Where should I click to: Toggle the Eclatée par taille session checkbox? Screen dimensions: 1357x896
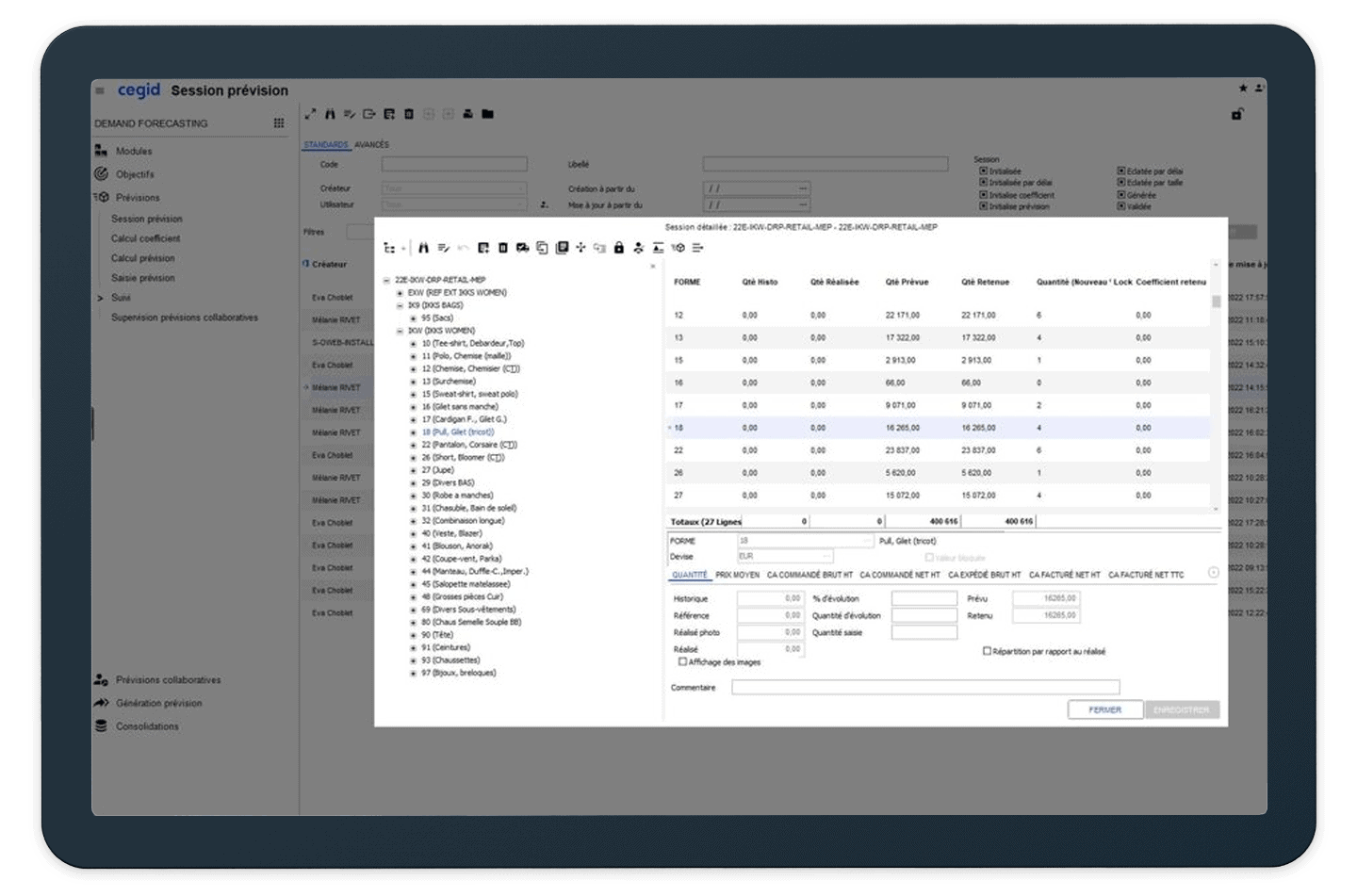[x=1121, y=183]
